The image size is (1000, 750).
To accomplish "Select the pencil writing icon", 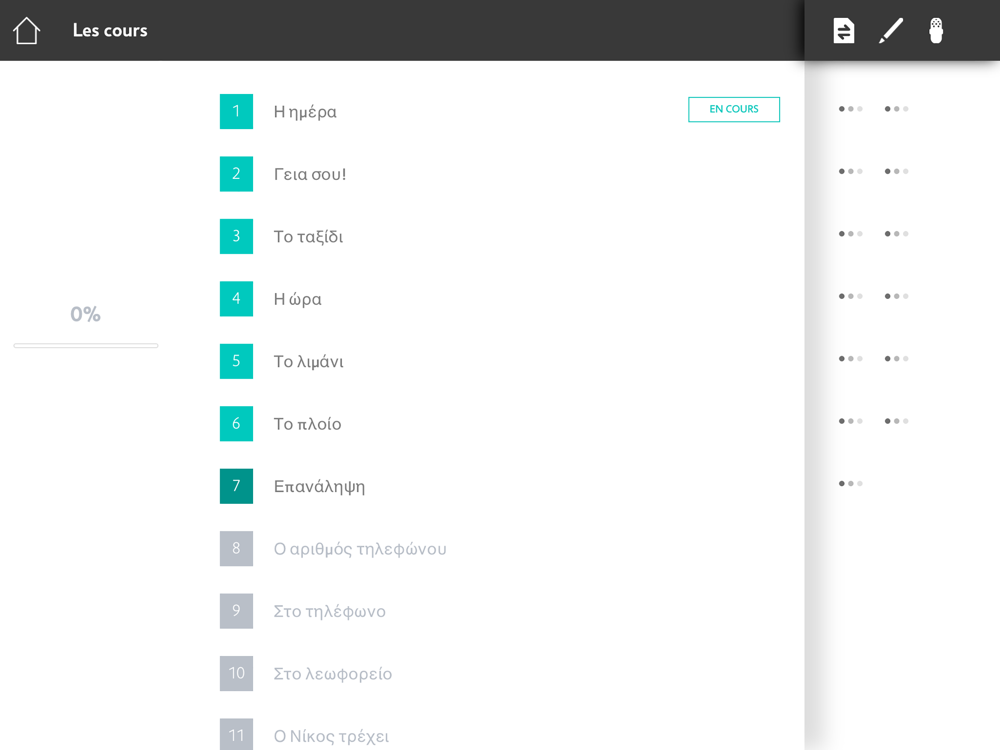I will click(x=891, y=31).
